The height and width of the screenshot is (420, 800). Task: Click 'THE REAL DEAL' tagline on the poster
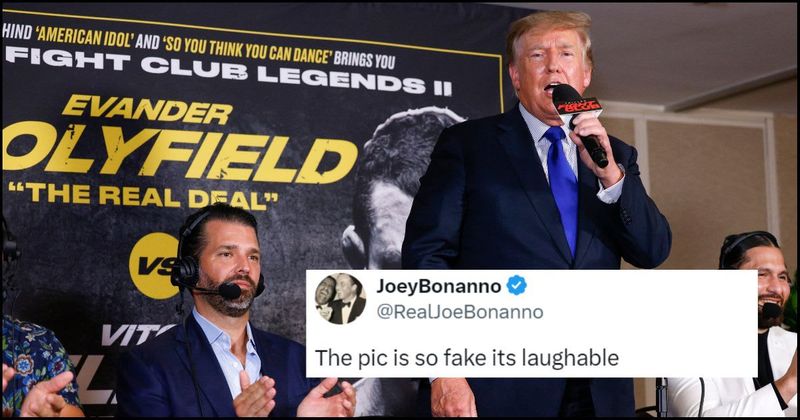click(x=143, y=196)
